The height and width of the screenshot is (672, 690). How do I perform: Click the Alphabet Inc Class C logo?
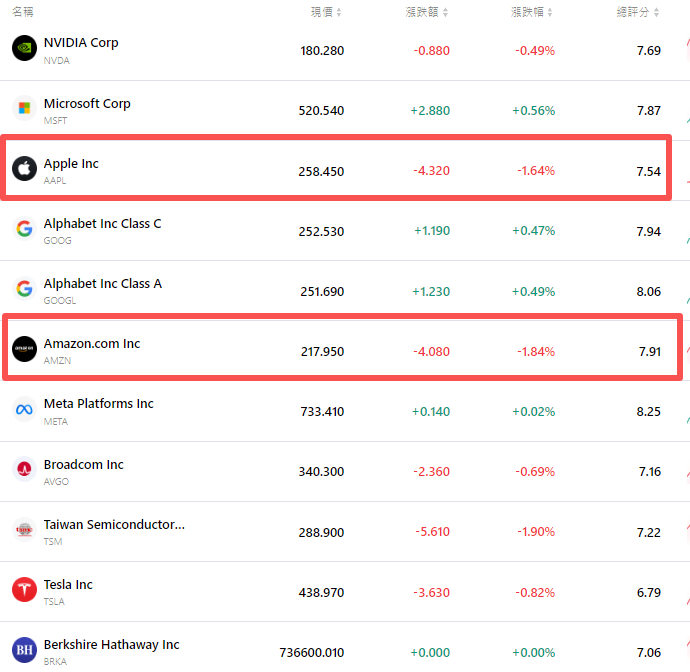coord(24,229)
